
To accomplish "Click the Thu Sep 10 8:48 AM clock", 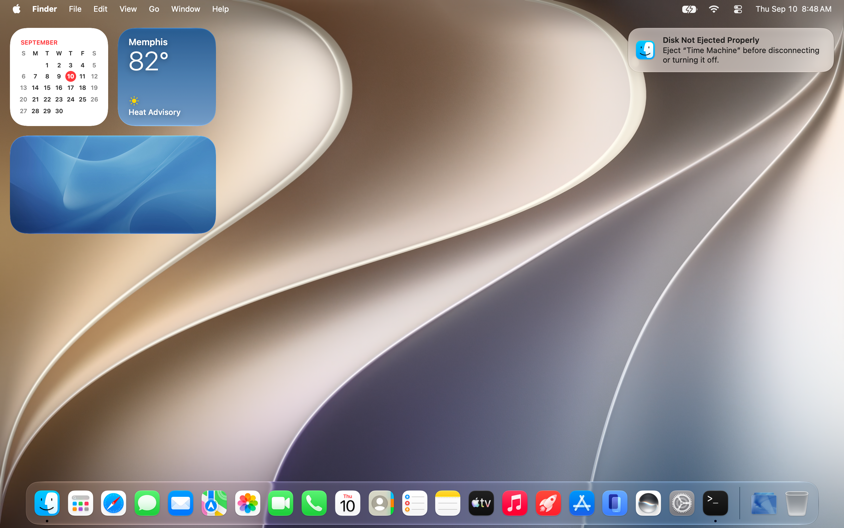I will 793,9.
